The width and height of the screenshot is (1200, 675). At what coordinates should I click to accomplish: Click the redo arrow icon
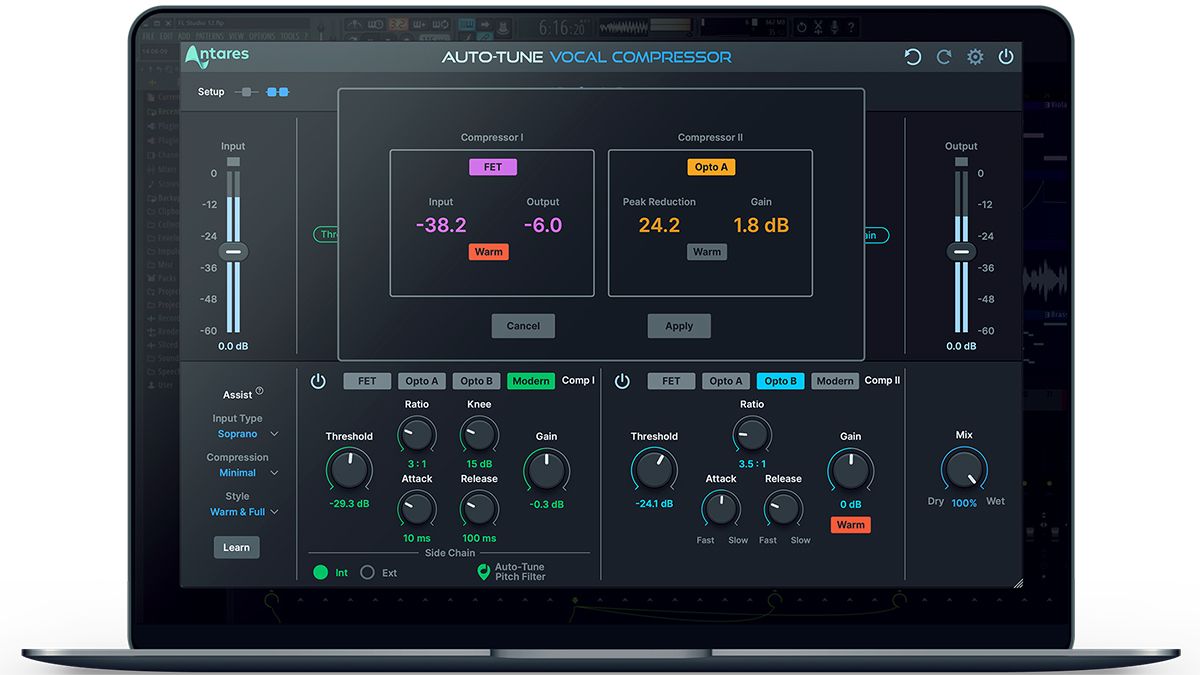click(943, 57)
